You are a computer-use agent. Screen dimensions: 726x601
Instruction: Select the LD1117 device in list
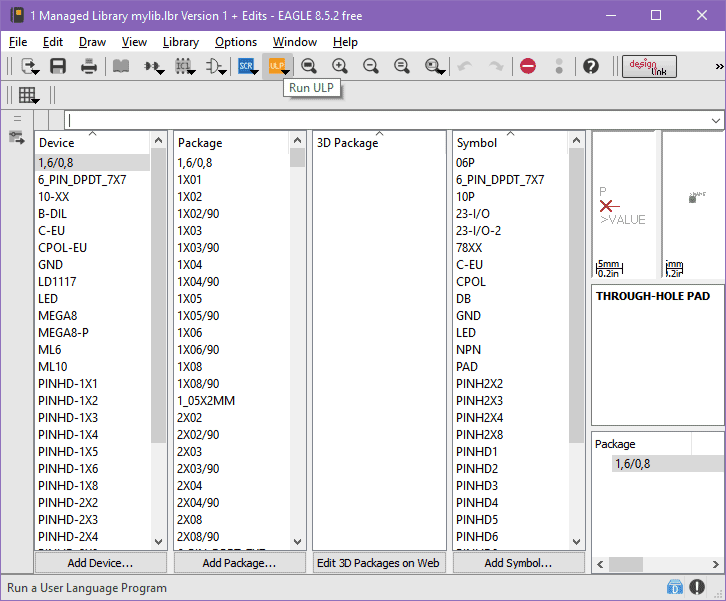pos(57,282)
